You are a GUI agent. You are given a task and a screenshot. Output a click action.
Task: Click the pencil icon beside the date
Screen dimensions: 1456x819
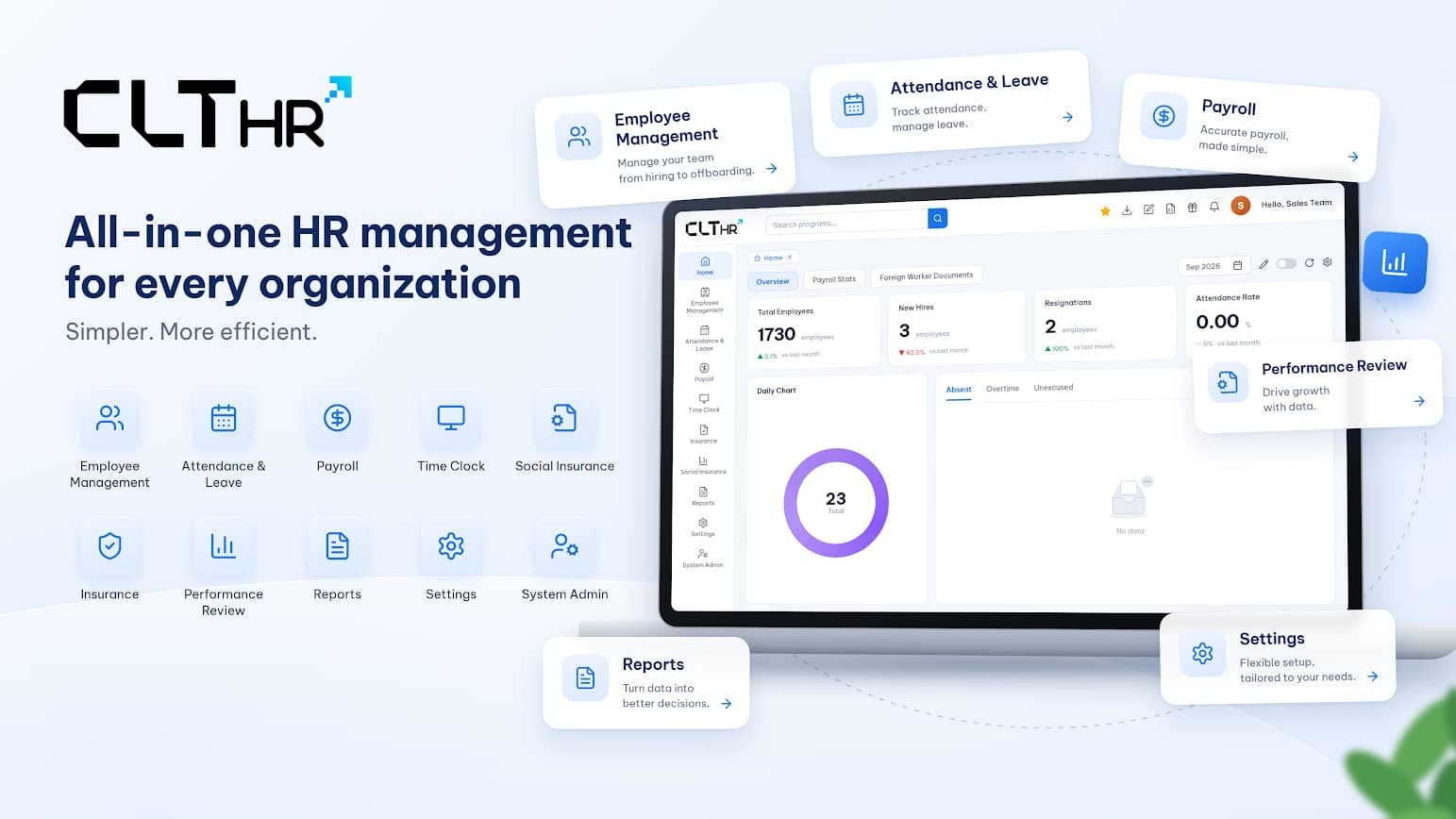click(x=1264, y=264)
